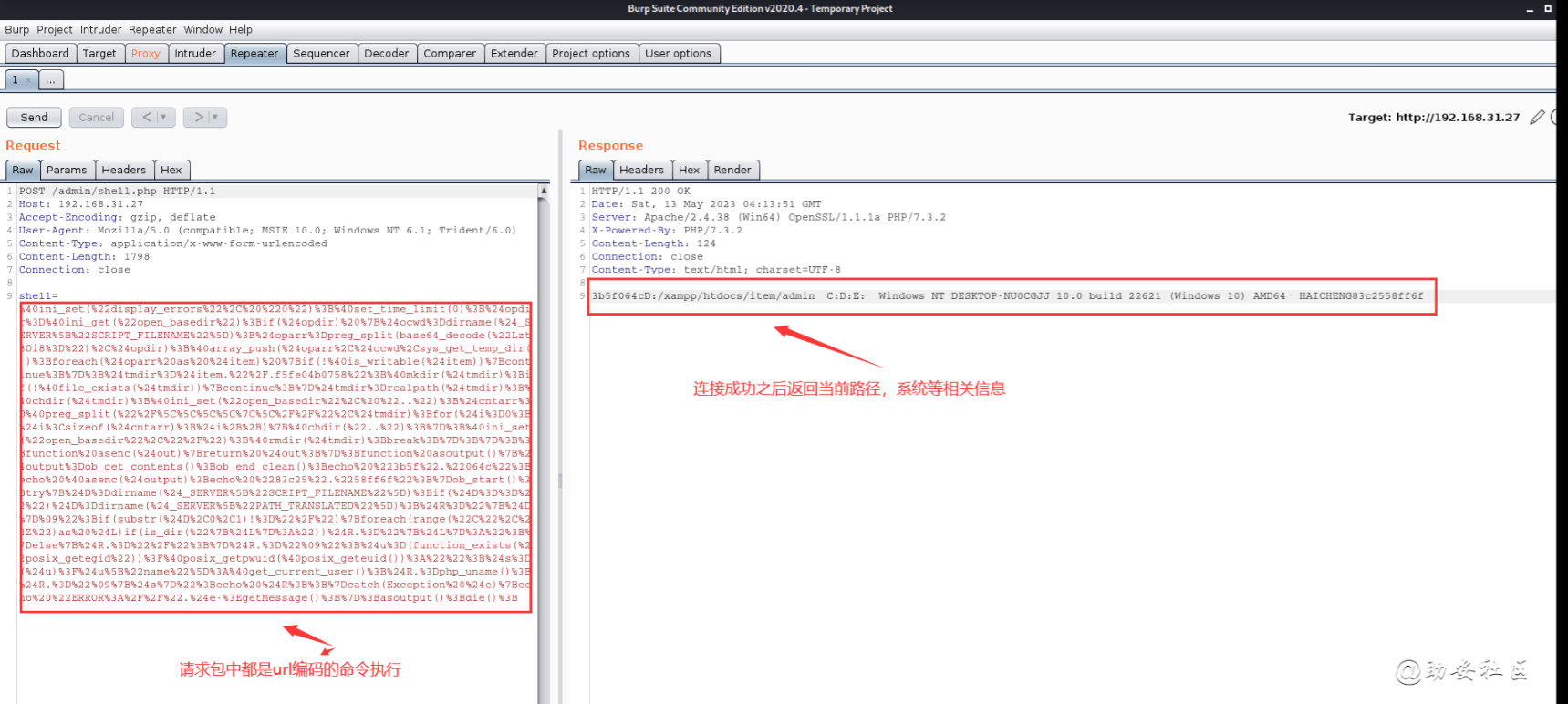Switch to the Dashboard tab
This screenshot has width=1568, height=704.
[40, 53]
